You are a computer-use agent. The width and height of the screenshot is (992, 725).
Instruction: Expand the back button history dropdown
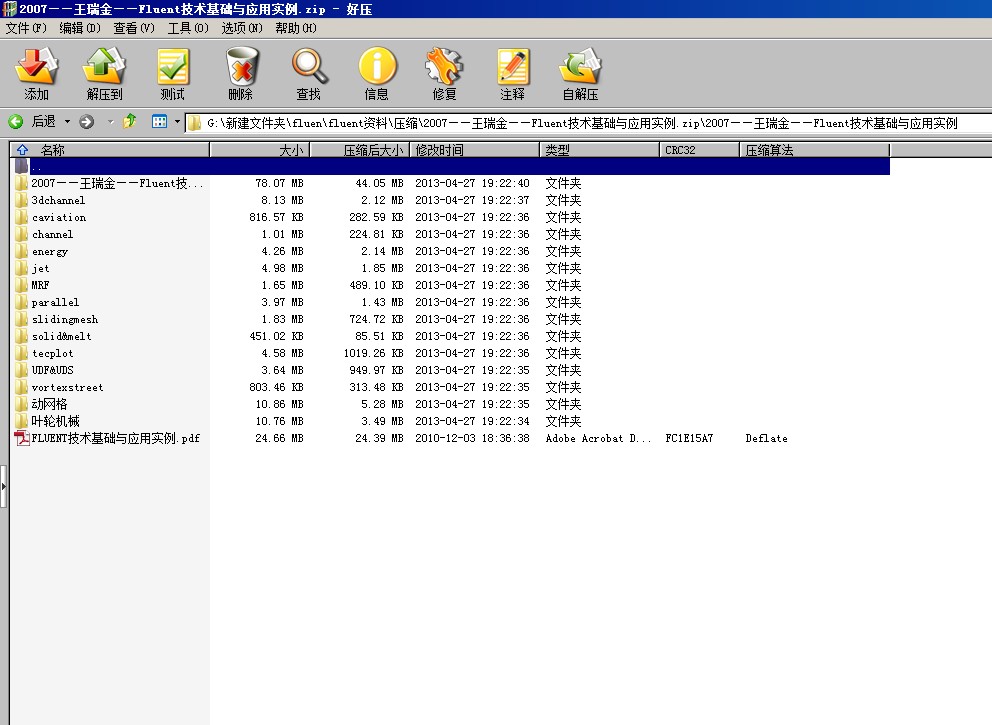(x=68, y=122)
